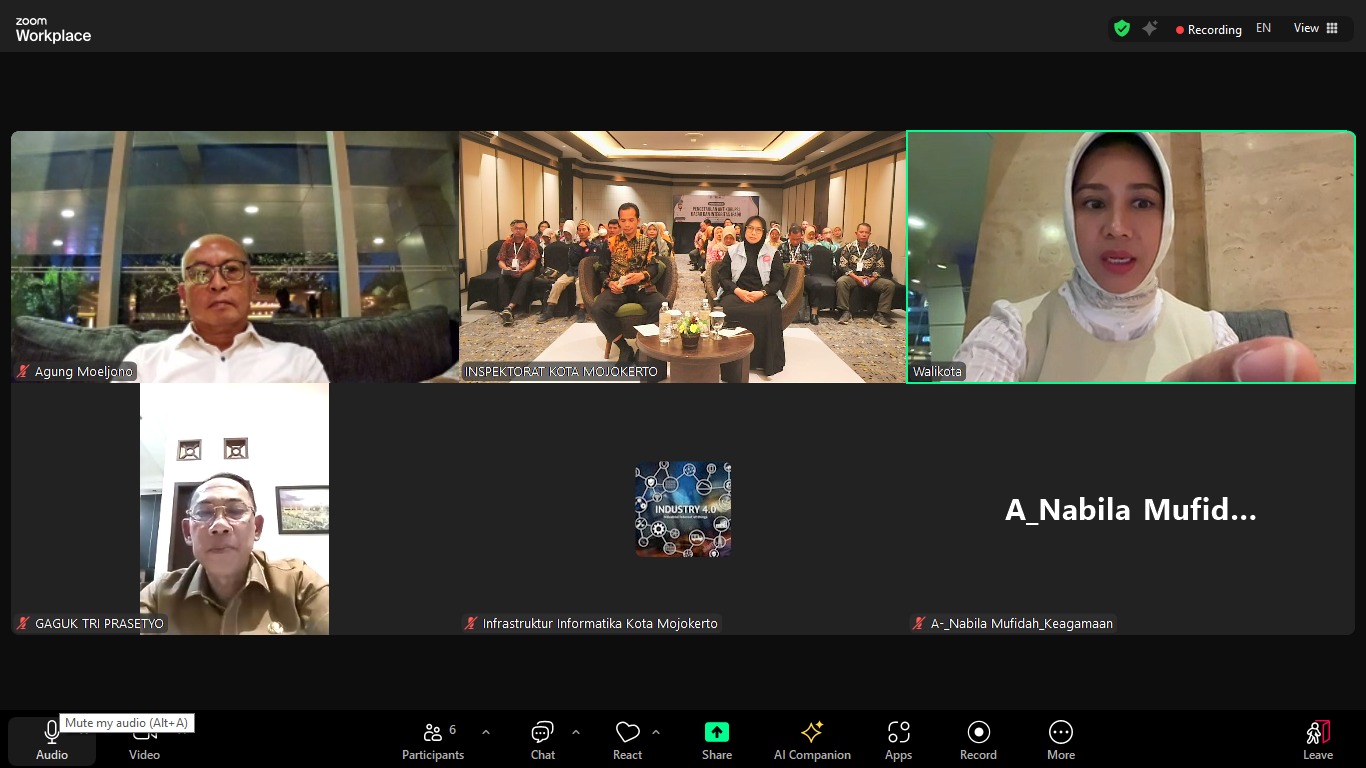This screenshot has width=1366, height=768.
Task: Open AI Companion from bottom toolbar
Action: [812, 740]
